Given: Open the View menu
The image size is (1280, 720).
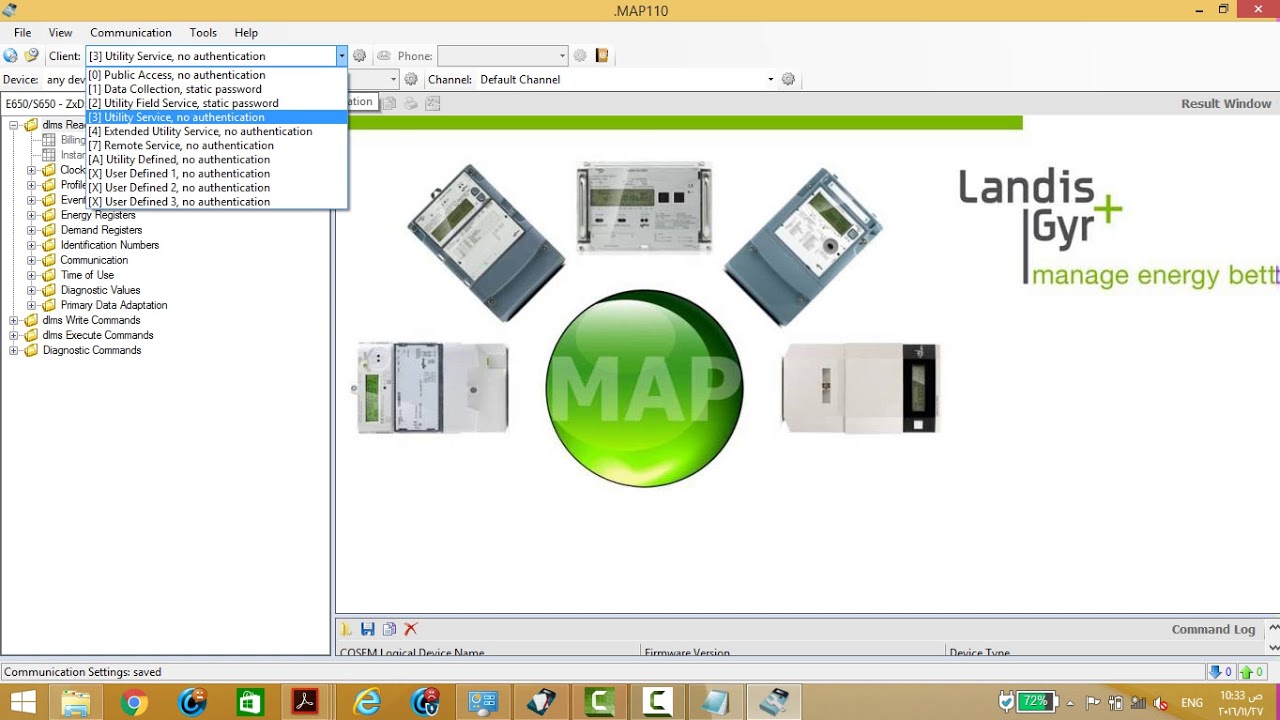Looking at the screenshot, I should coord(60,33).
